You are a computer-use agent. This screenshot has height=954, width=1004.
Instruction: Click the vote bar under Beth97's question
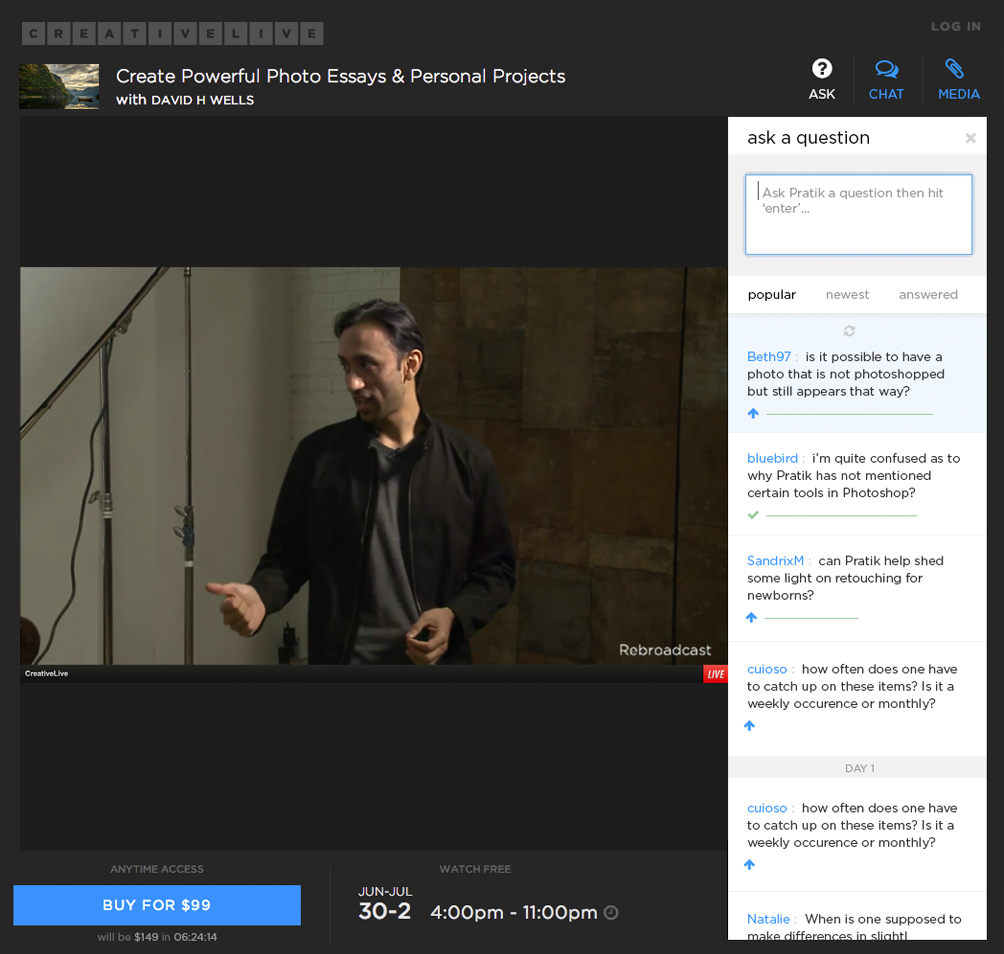point(849,414)
